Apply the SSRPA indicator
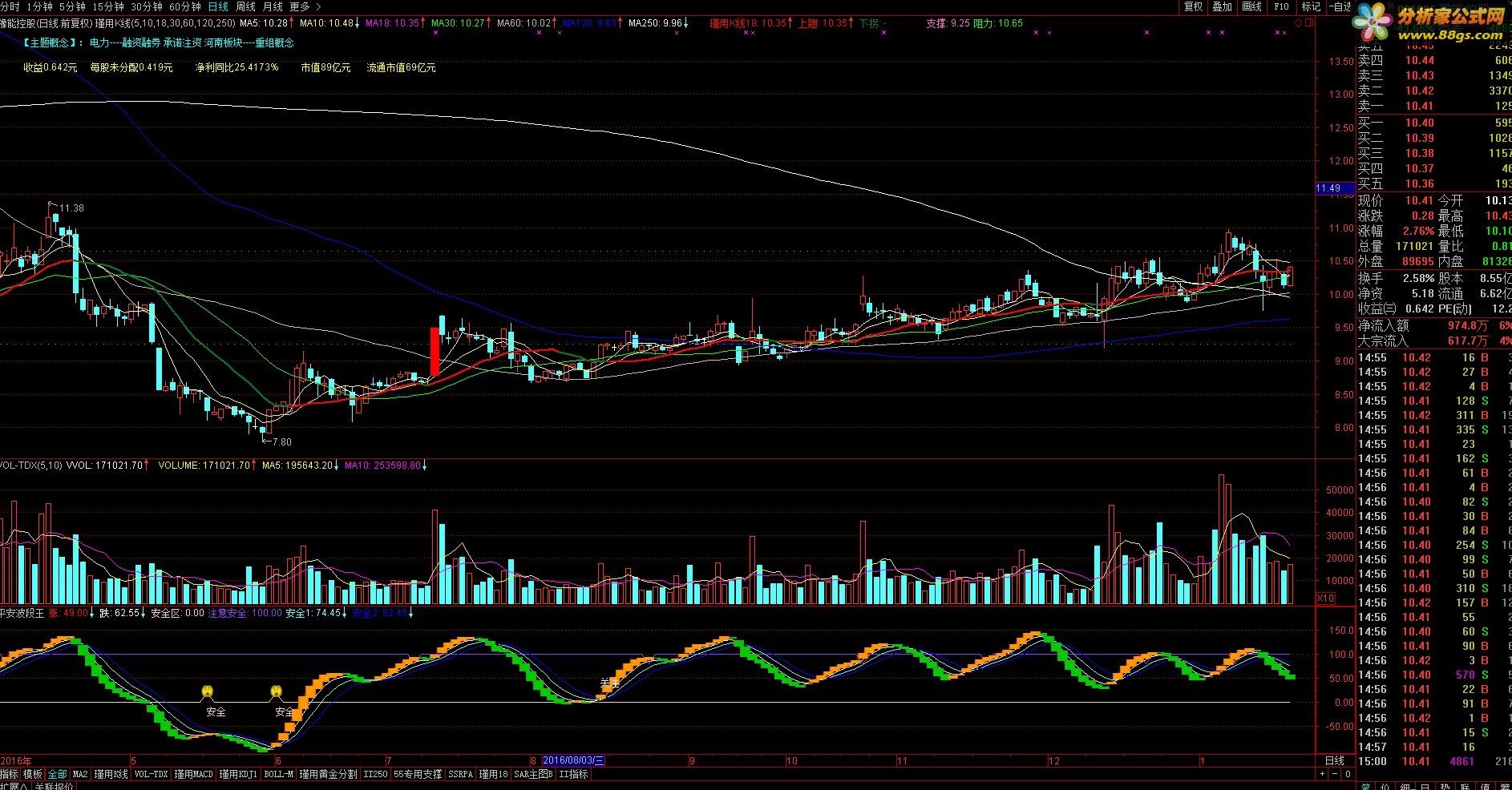The height and width of the screenshot is (790, 1512). [x=461, y=774]
